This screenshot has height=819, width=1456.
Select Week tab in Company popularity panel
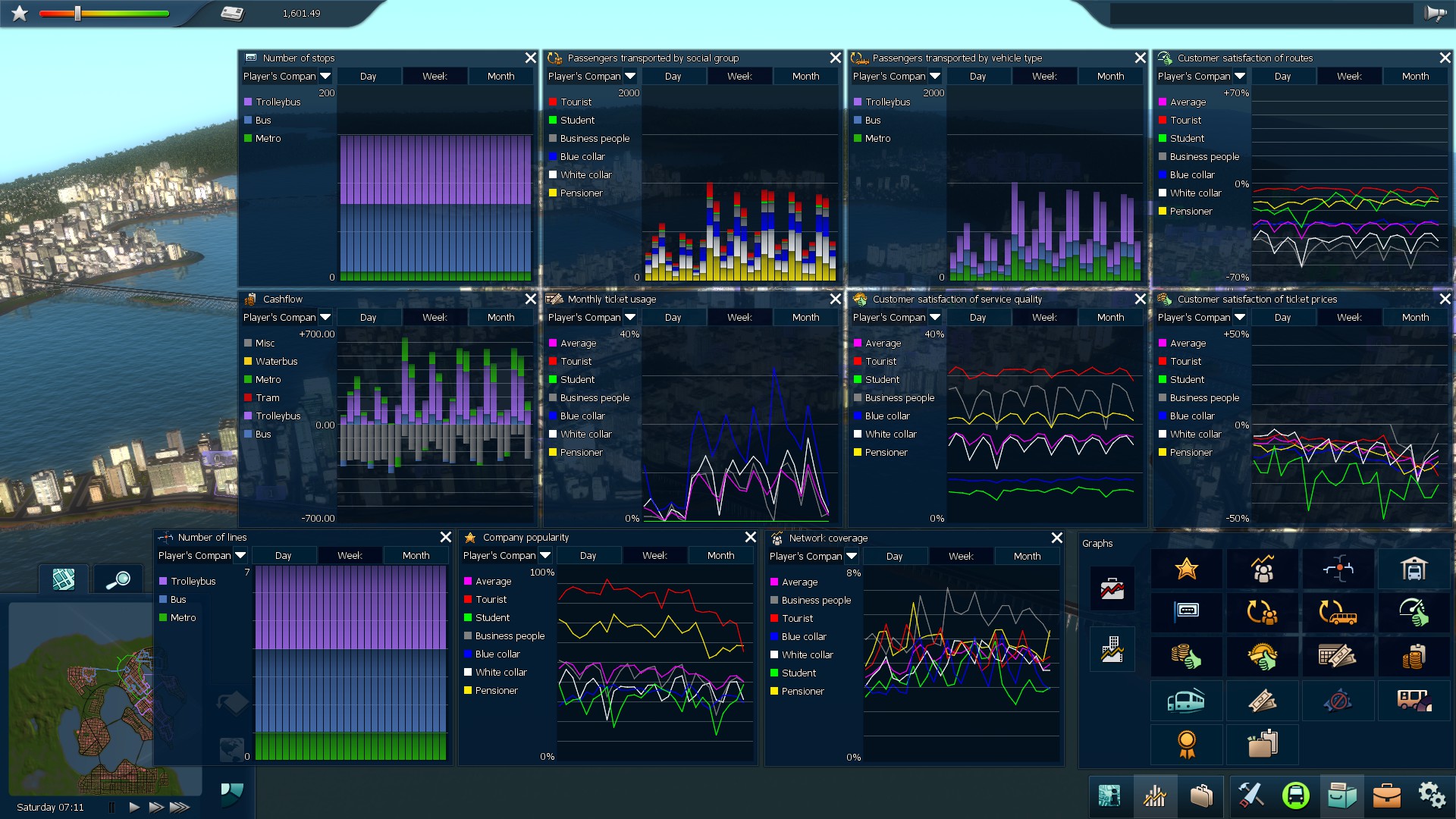(x=654, y=555)
